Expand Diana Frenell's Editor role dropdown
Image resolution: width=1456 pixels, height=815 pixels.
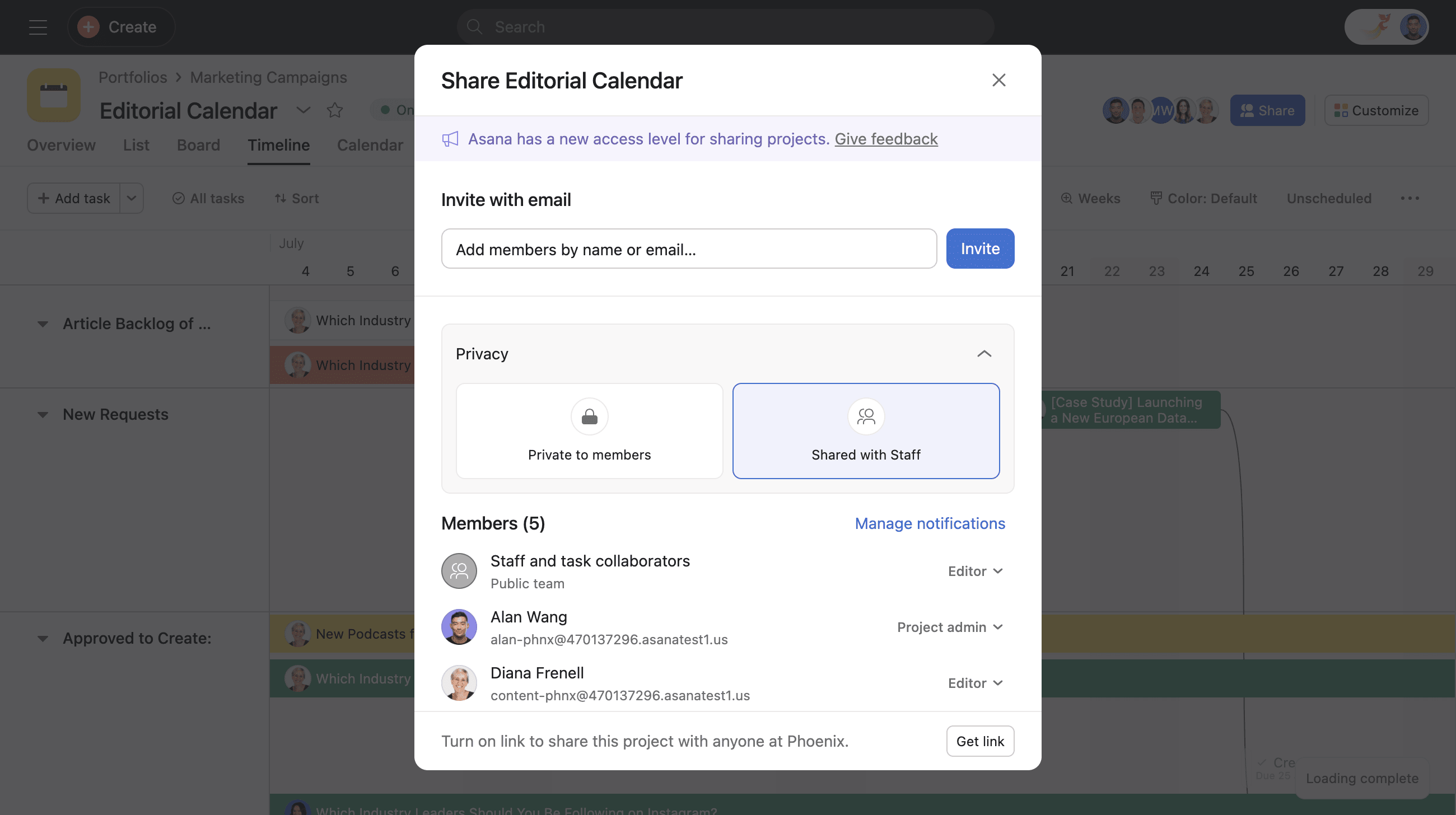coord(975,682)
